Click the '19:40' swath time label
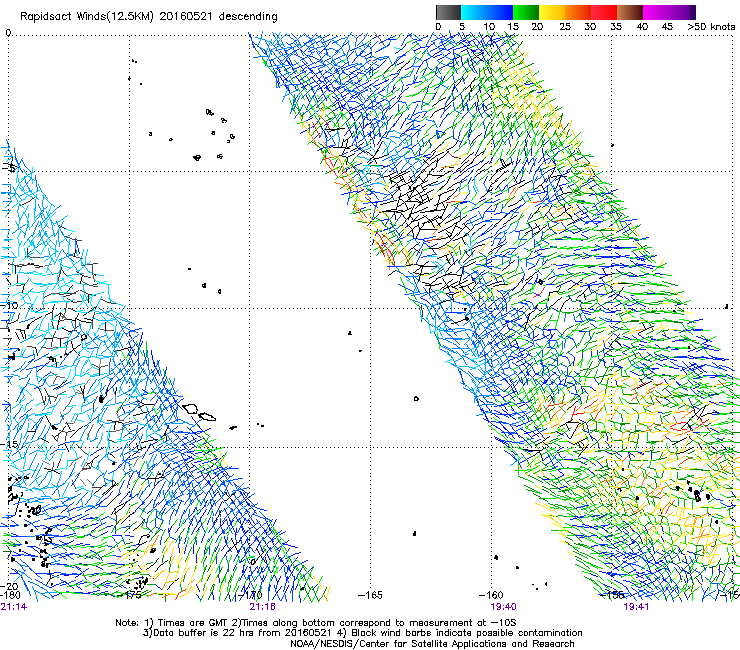Screen dimensions: 740x650 coord(504,607)
